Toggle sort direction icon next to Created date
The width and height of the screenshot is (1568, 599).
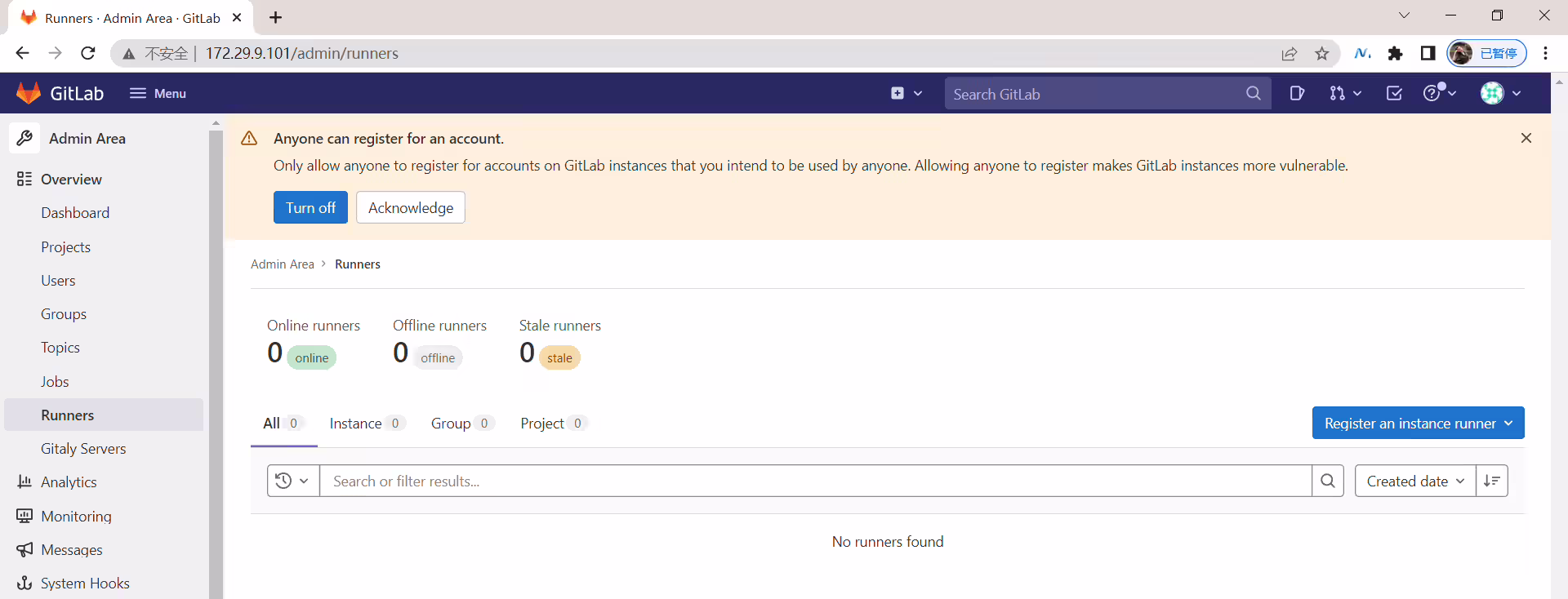pyautogui.click(x=1492, y=481)
